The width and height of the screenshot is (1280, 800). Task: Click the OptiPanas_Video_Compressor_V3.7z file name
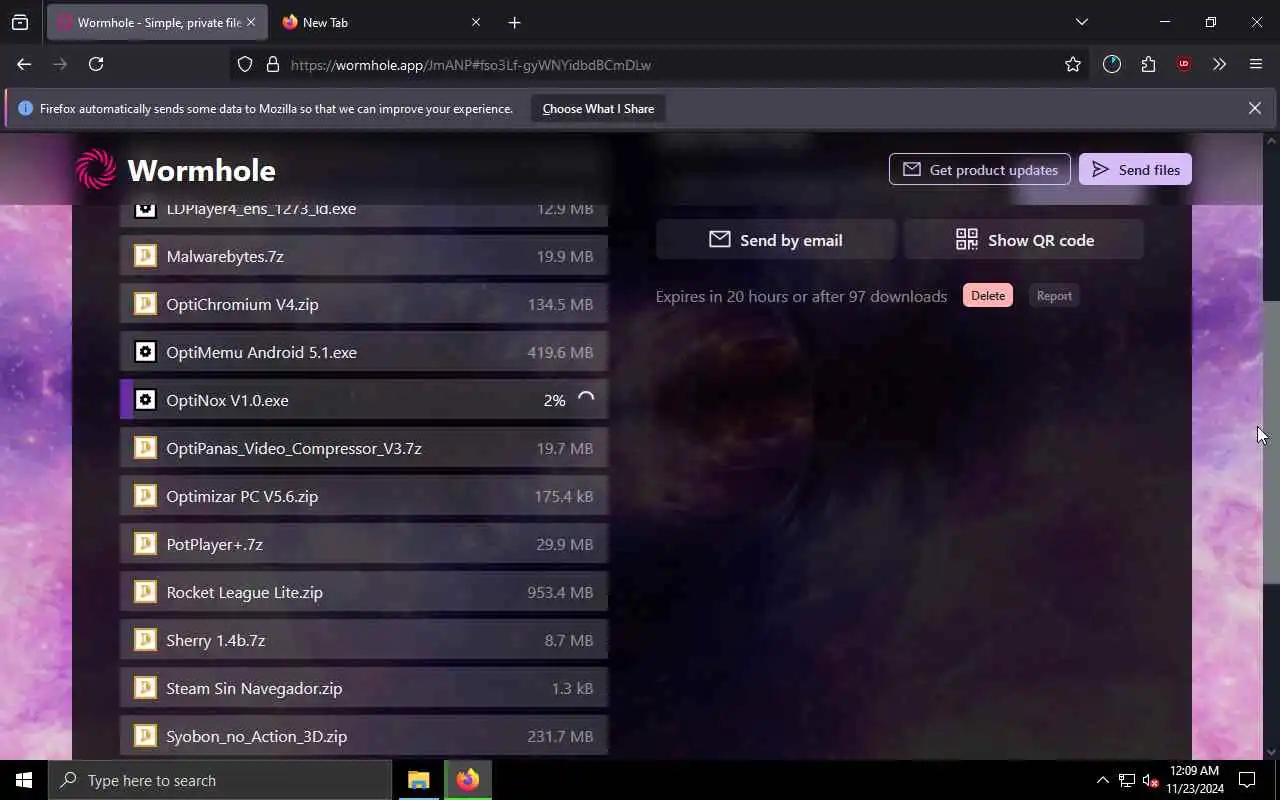tap(294, 448)
